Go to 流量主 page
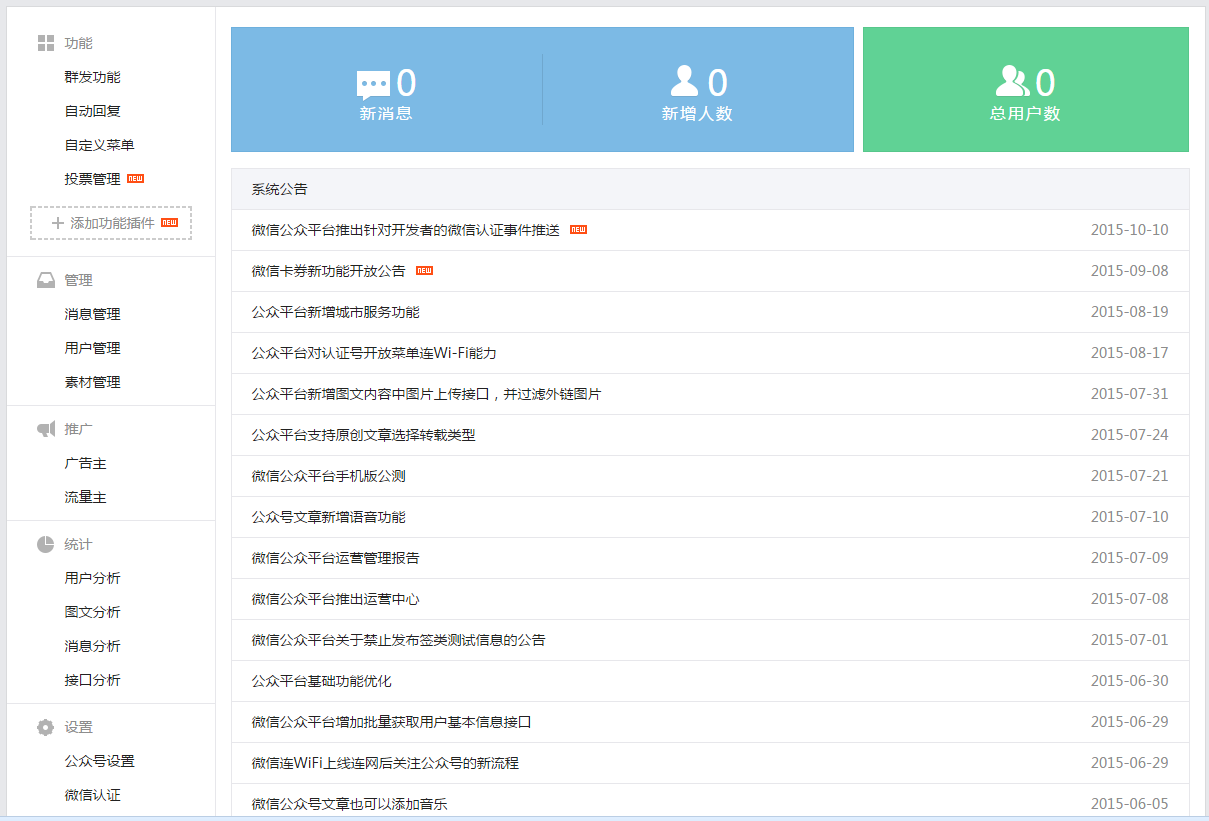 click(x=85, y=497)
